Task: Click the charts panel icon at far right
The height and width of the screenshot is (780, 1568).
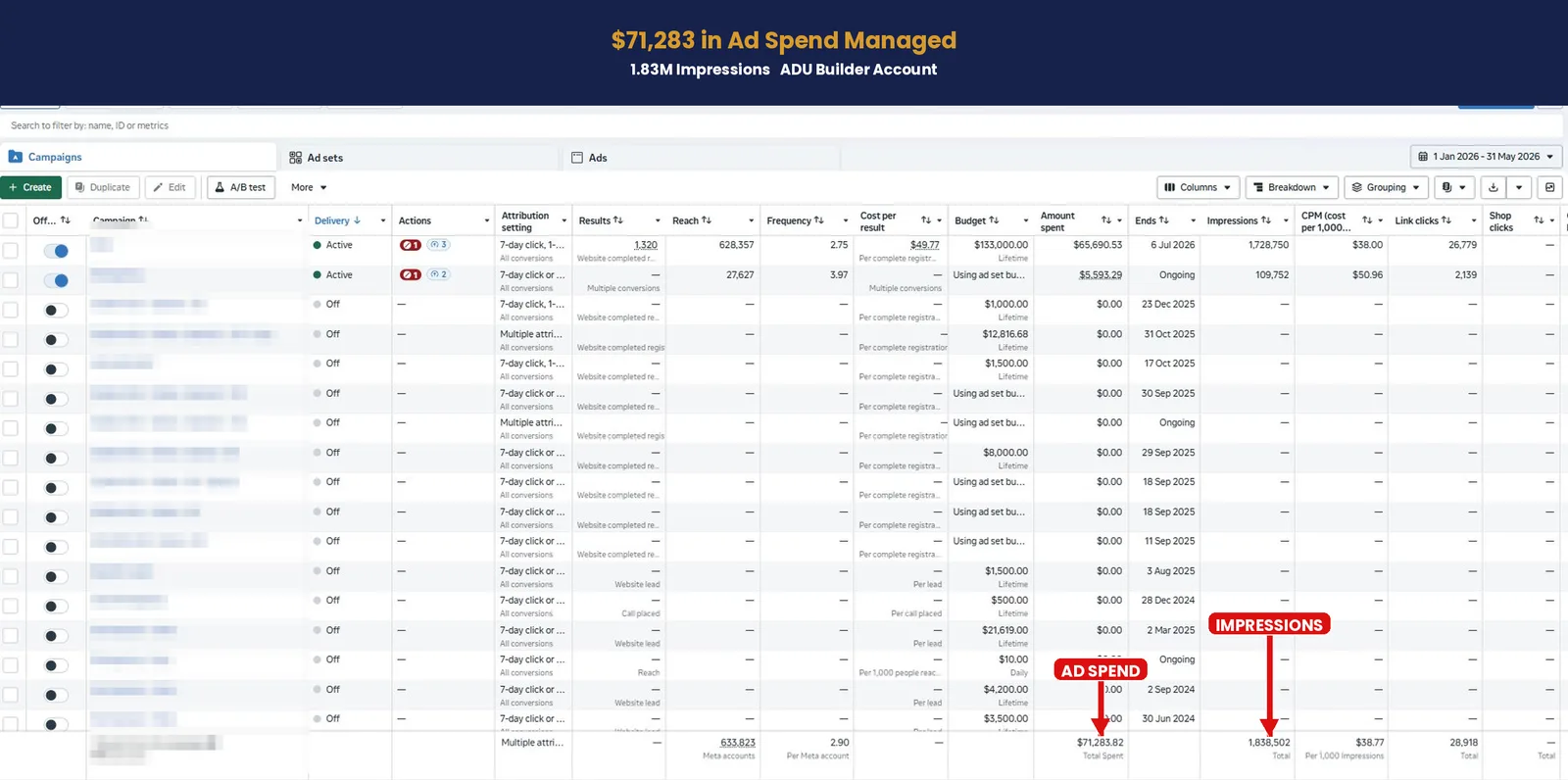Action: tap(1549, 187)
